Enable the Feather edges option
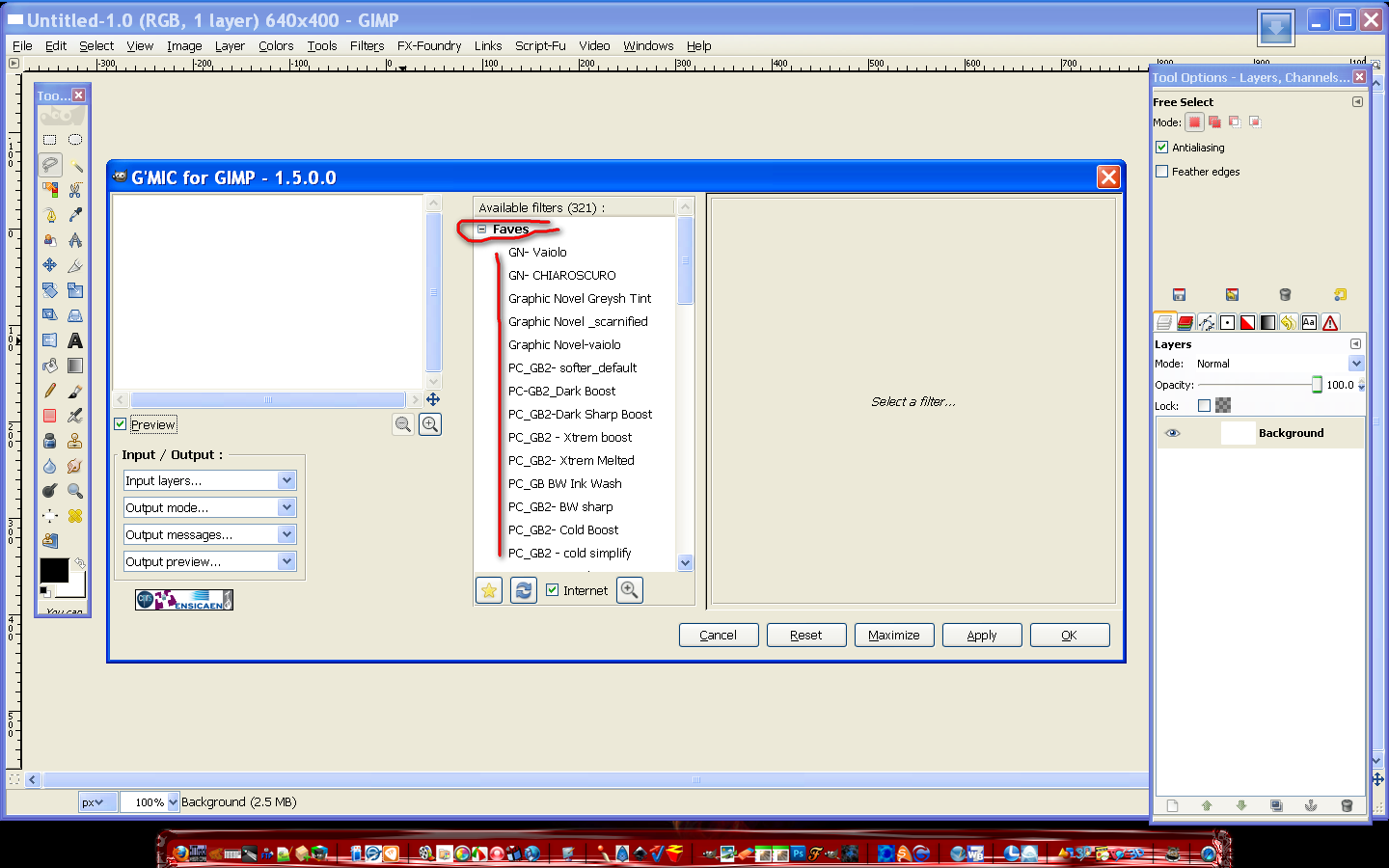 1162,172
